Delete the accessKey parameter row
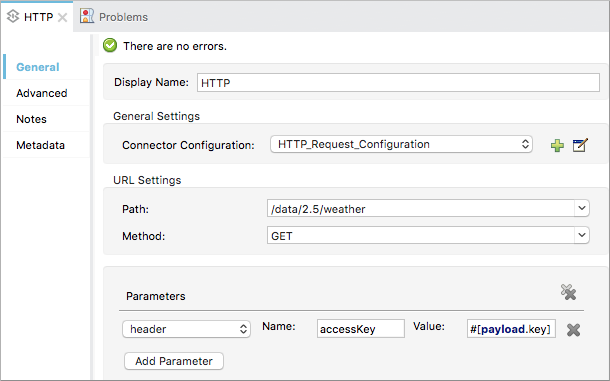610x381 pixels. click(573, 330)
